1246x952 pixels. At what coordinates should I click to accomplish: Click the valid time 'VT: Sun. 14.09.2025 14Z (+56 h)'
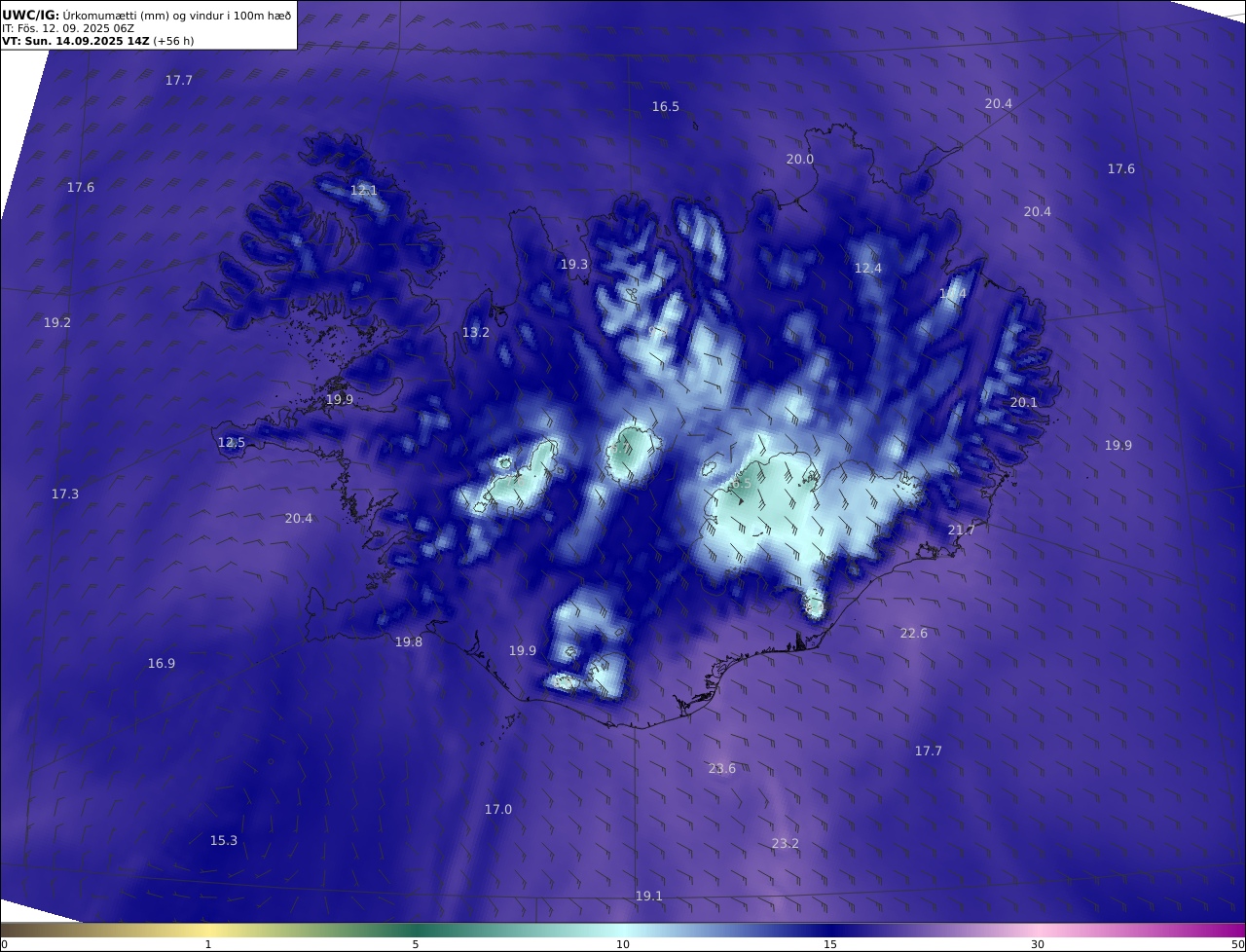point(97,41)
